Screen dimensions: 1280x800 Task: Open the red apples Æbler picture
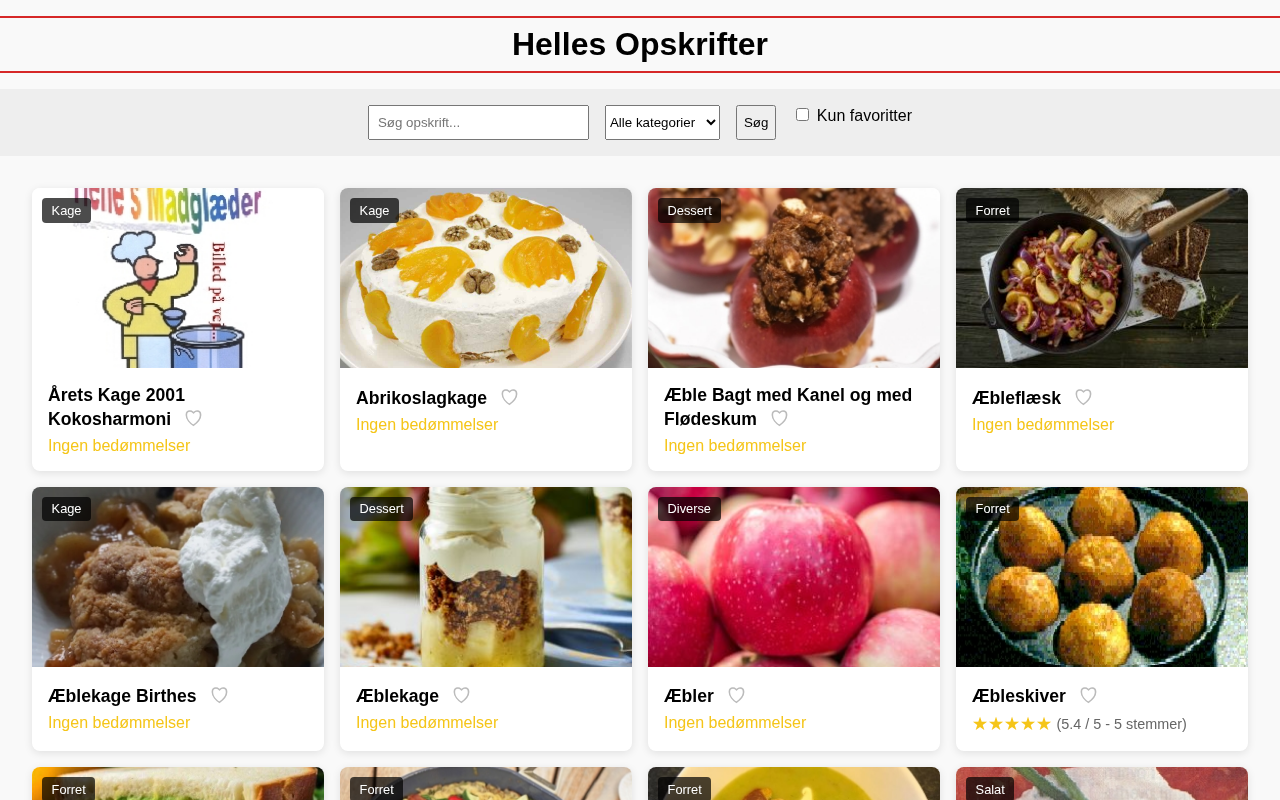tap(794, 577)
